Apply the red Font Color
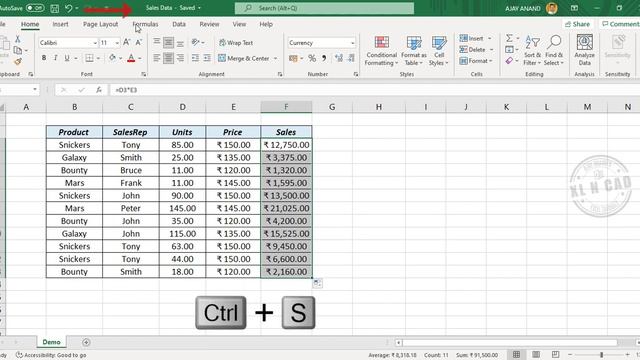 tap(131, 58)
